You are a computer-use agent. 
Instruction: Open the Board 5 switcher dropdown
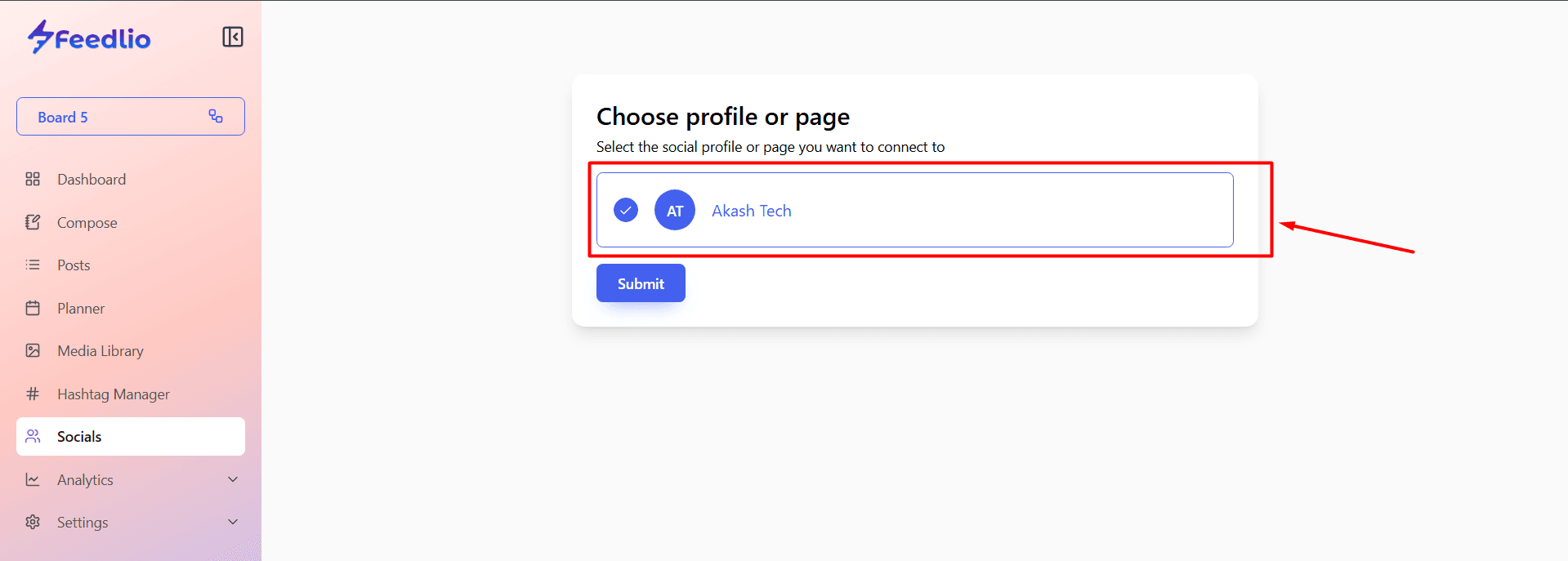(131, 117)
